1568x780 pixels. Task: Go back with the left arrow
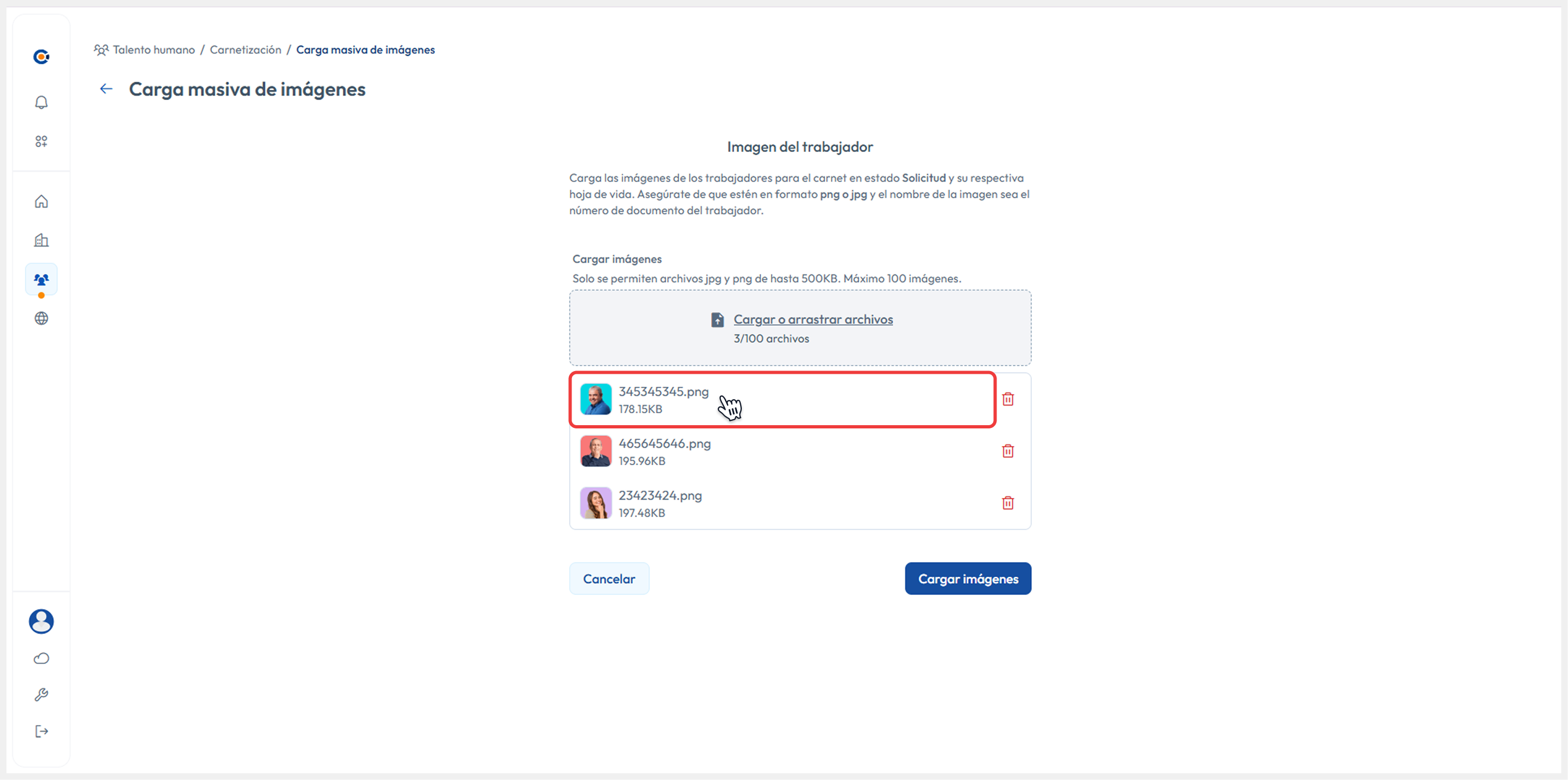pos(107,89)
